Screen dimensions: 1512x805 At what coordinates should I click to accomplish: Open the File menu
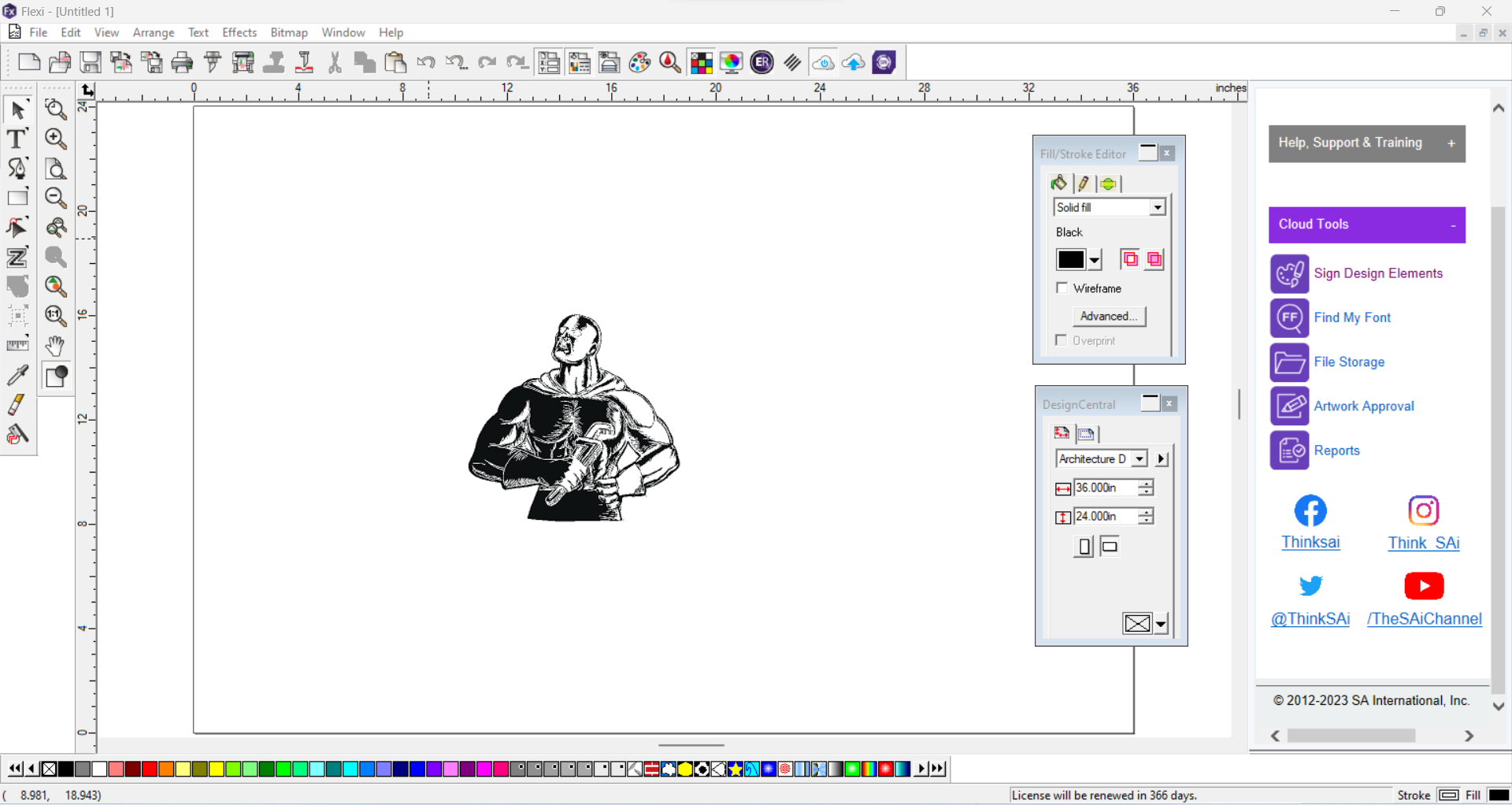tap(39, 32)
